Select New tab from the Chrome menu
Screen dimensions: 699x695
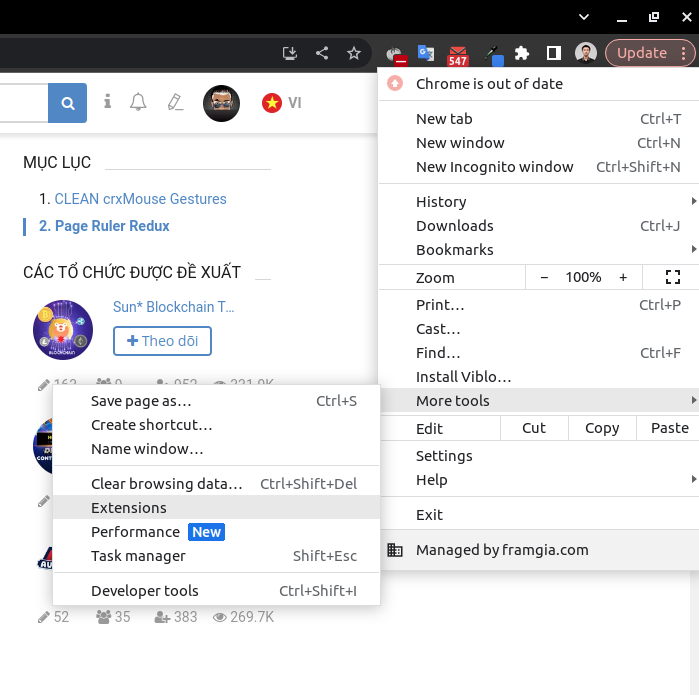[x=539, y=119]
